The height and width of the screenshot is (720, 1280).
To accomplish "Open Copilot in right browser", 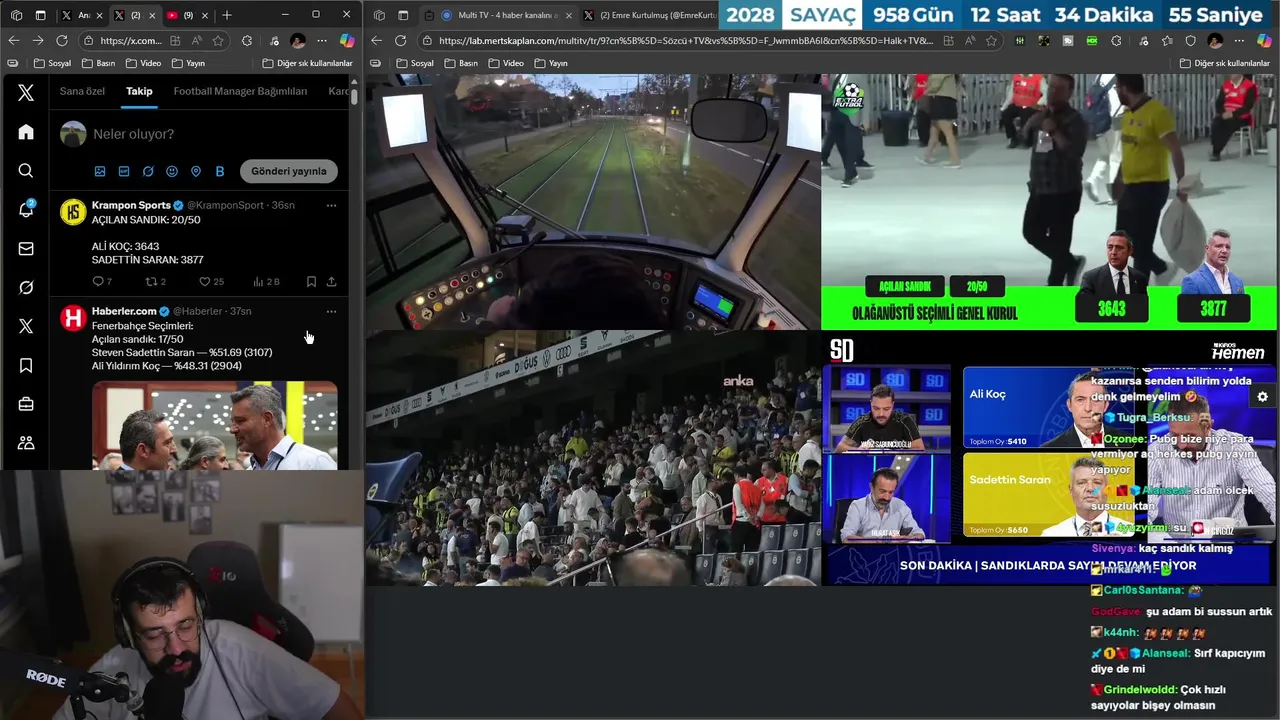I will click(1263, 41).
